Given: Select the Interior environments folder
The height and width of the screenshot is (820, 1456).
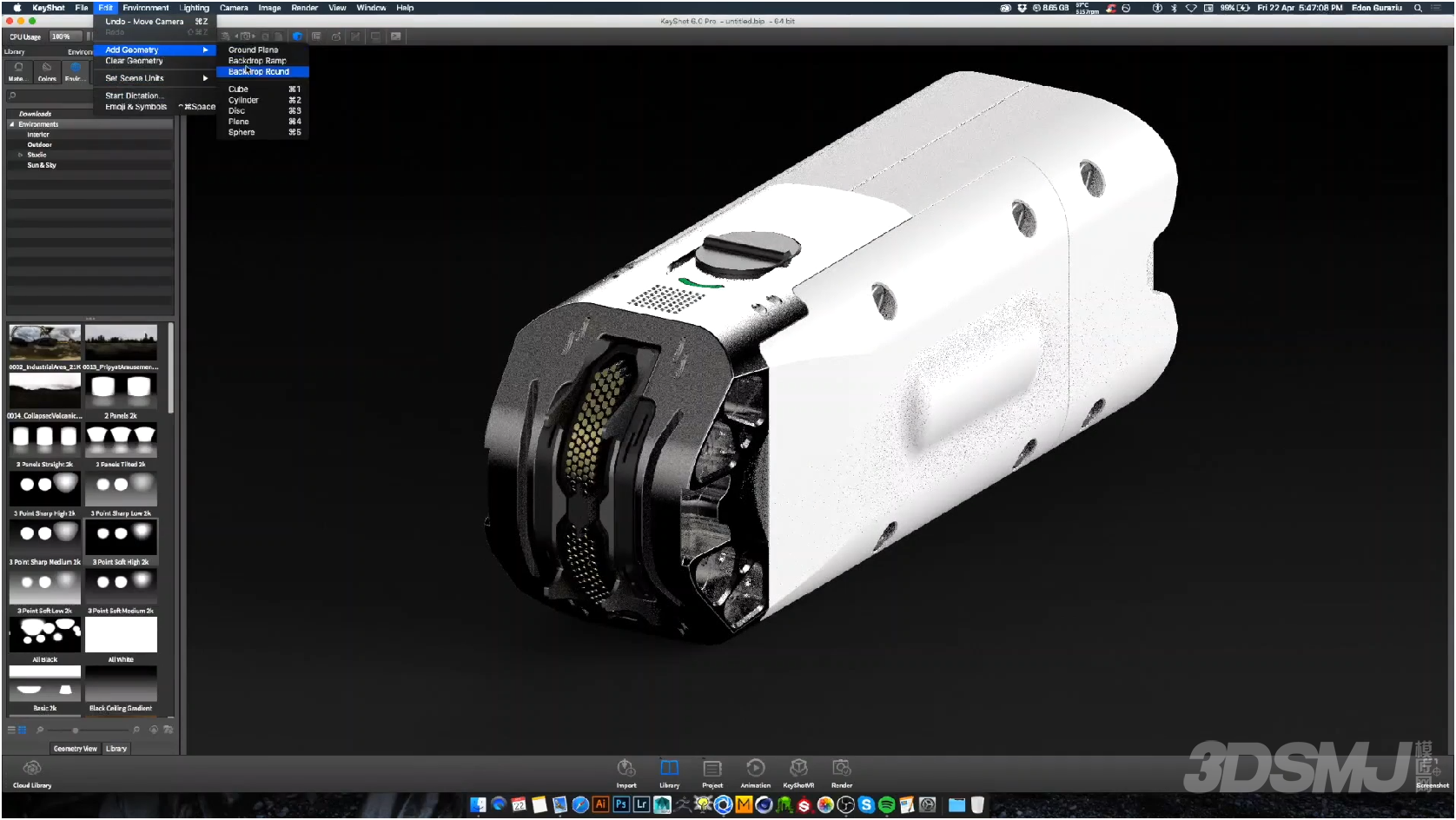Looking at the screenshot, I should tap(38, 135).
